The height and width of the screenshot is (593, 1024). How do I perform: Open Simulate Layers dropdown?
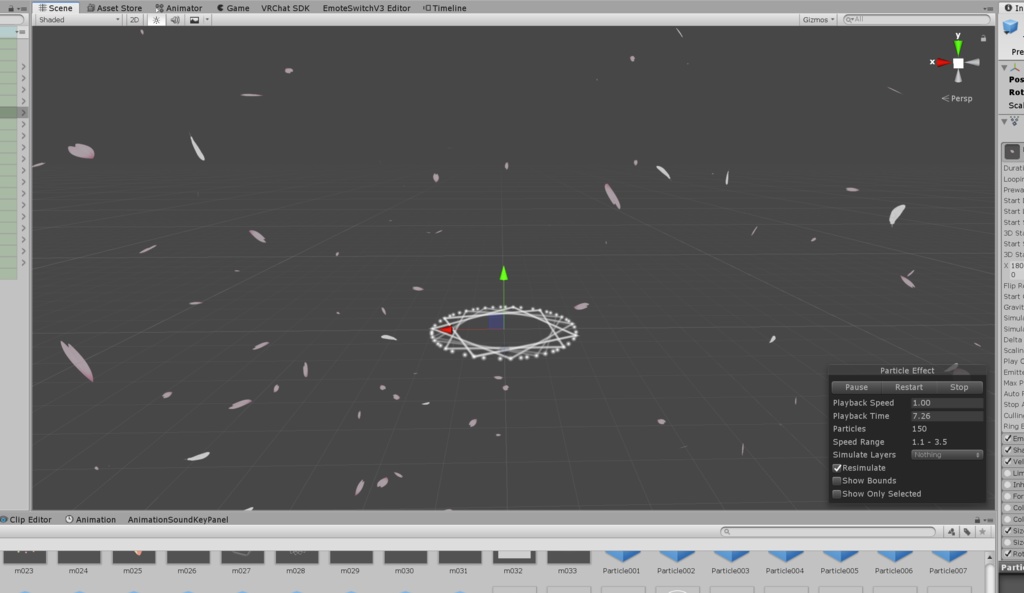pos(946,455)
